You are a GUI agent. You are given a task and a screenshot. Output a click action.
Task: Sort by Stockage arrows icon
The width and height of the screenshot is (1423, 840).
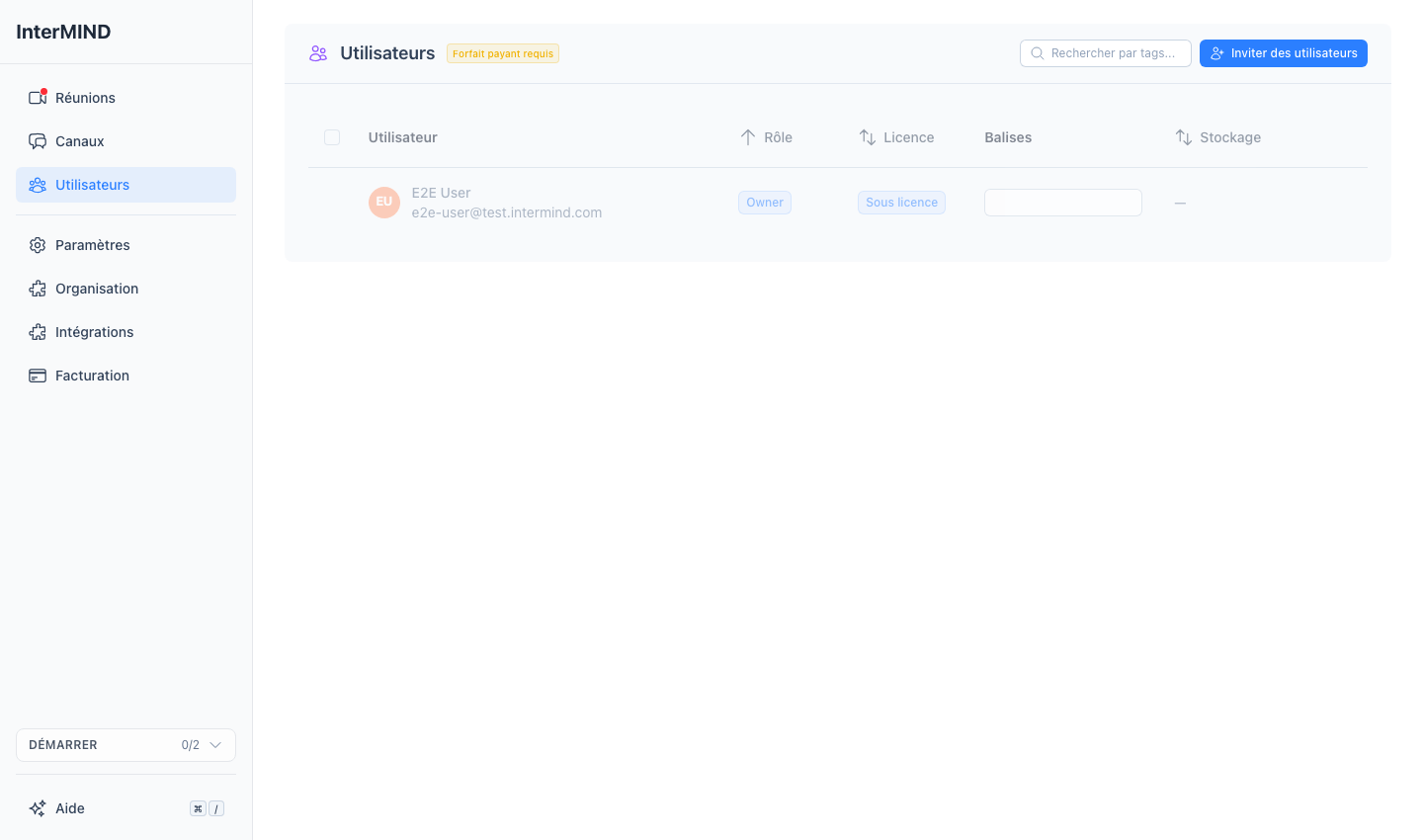(x=1184, y=137)
